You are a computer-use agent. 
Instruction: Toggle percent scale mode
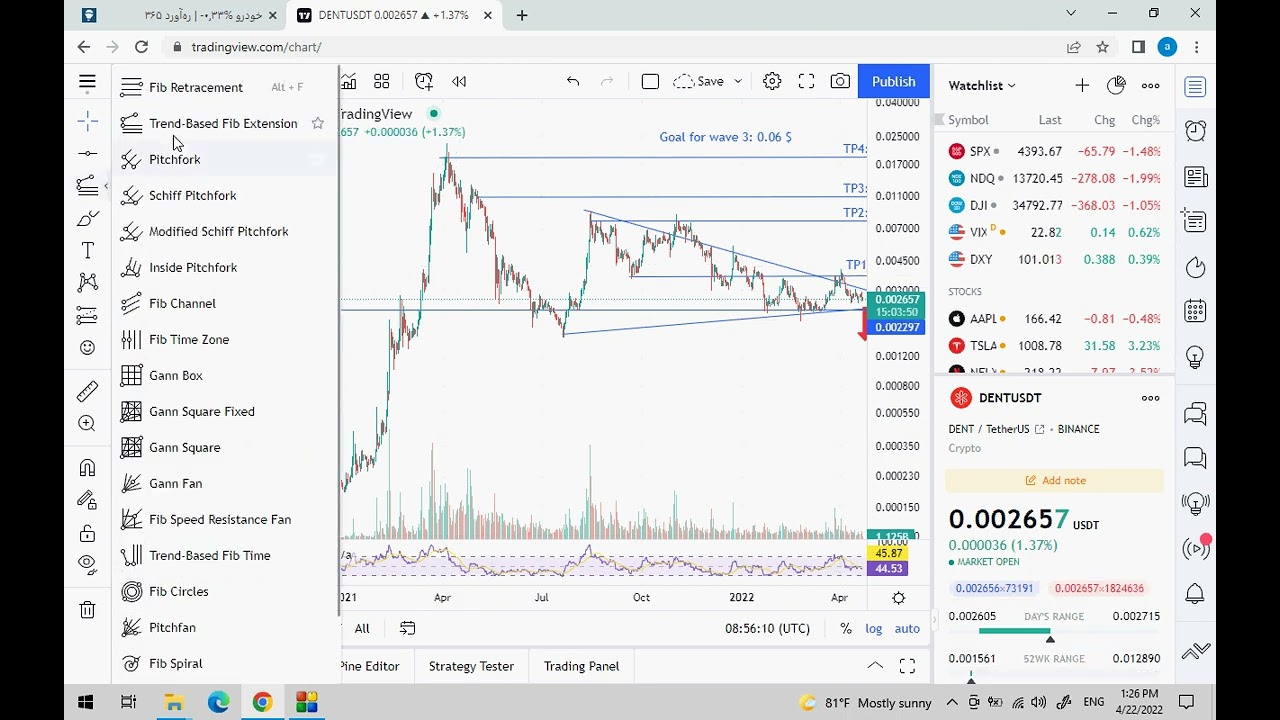pyautogui.click(x=846, y=628)
